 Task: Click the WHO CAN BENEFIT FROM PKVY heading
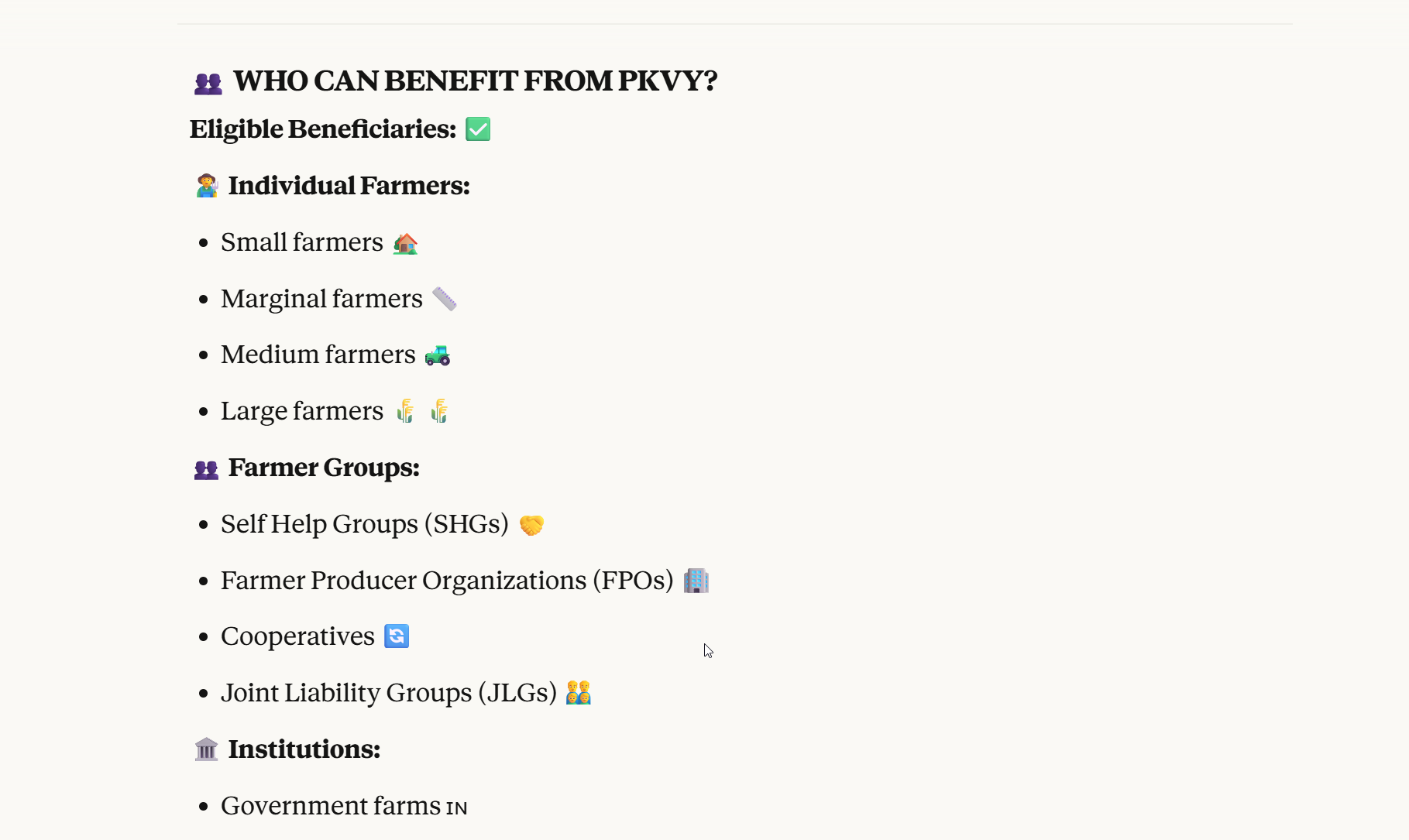475,81
